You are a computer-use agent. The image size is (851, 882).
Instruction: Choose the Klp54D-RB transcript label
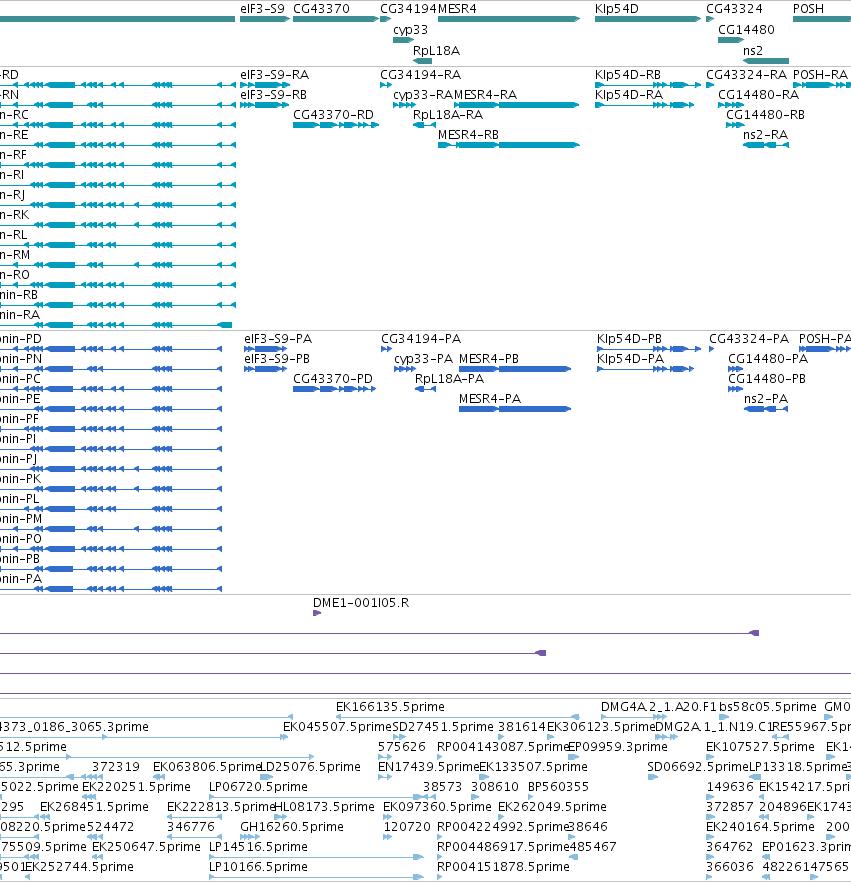[x=628, y=75]
